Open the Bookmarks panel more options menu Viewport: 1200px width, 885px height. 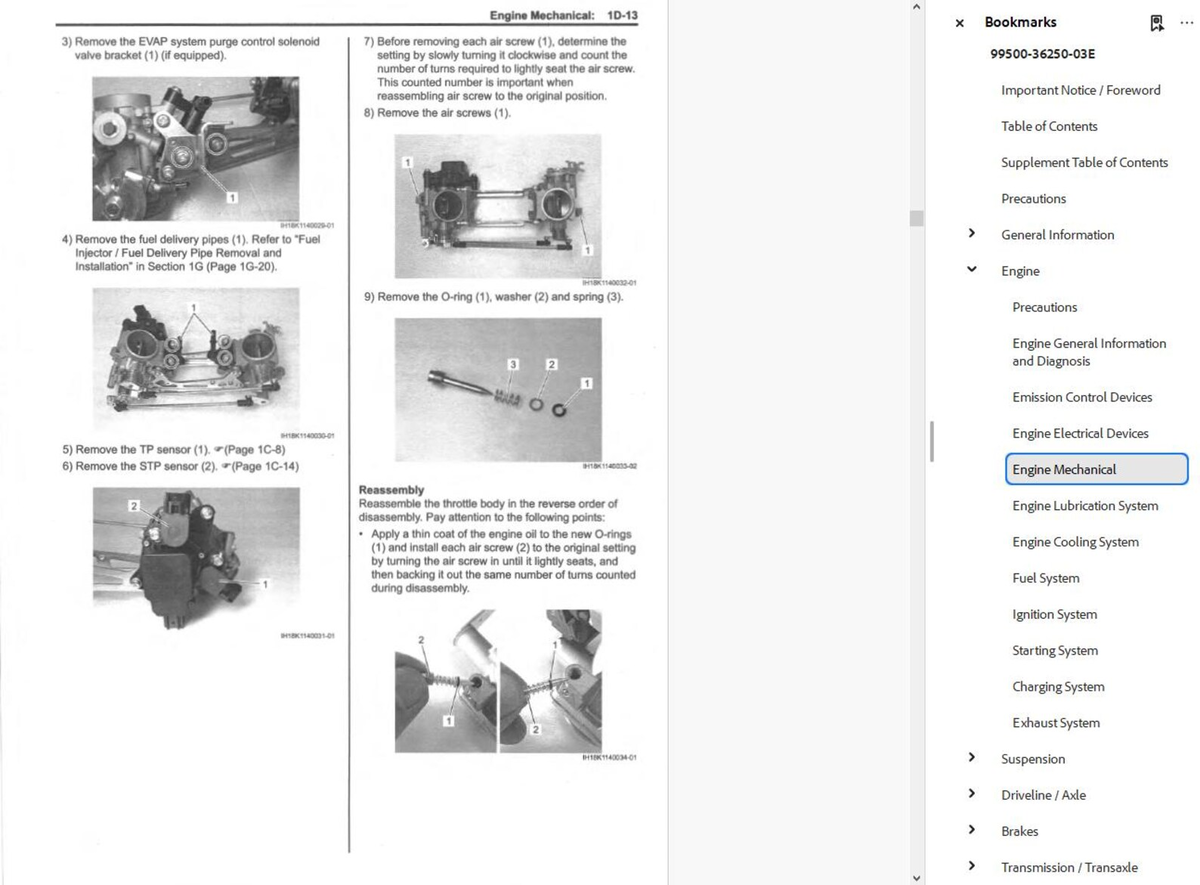[1186, 22]
